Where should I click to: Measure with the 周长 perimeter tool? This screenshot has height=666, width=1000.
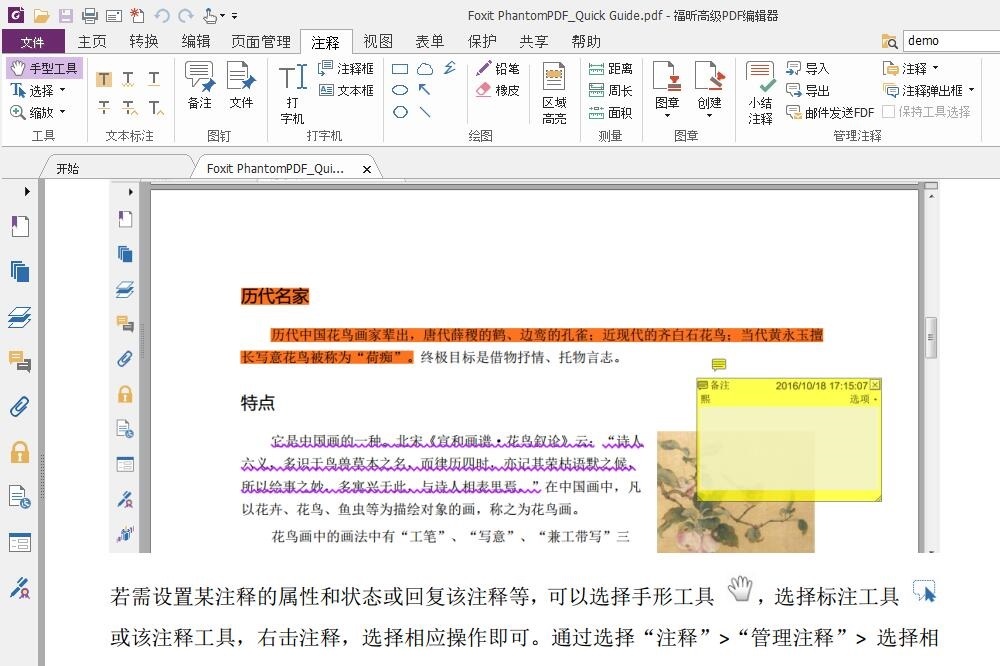click(x=610, y=91)
